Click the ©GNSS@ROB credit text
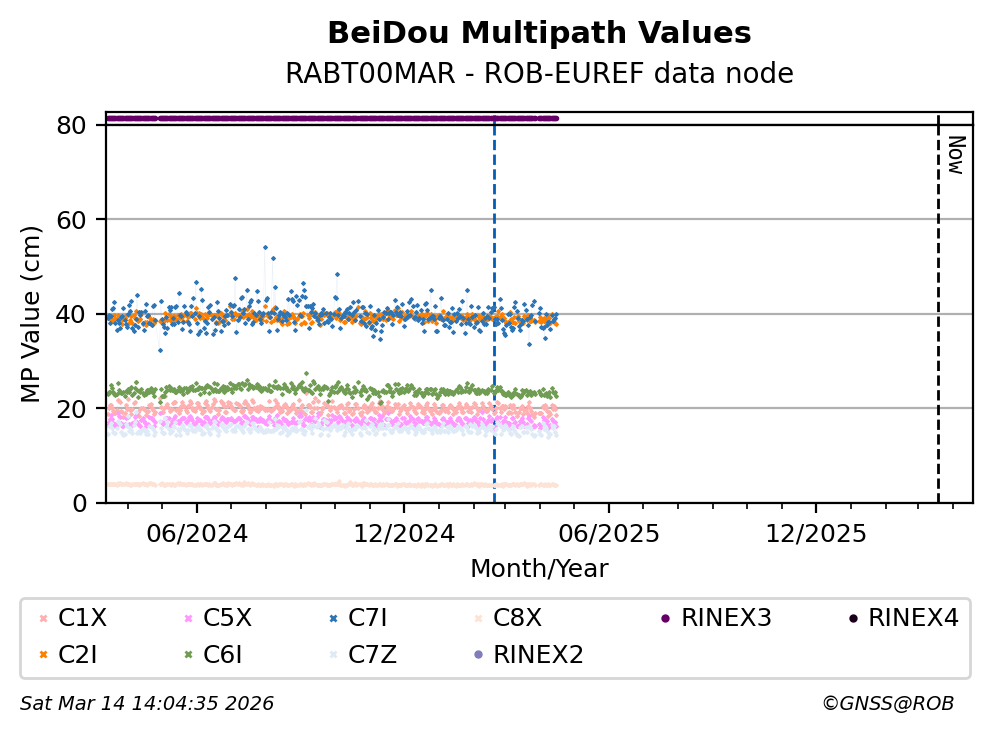This screenshot has height=734, width=993. coord(887,704)
